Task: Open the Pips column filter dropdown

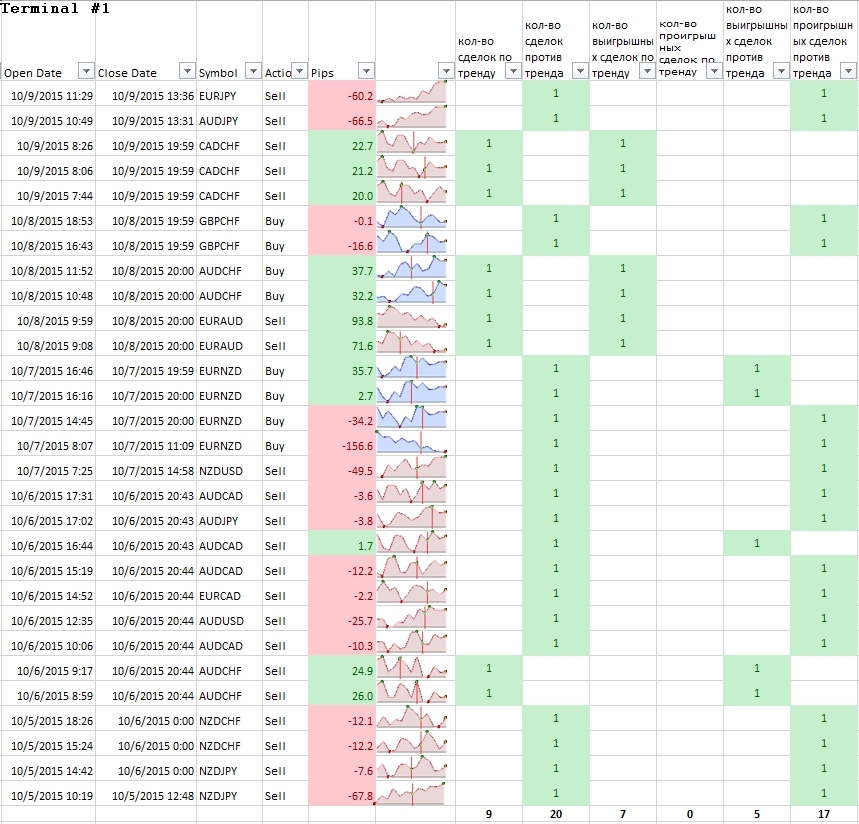Action: 366,71
